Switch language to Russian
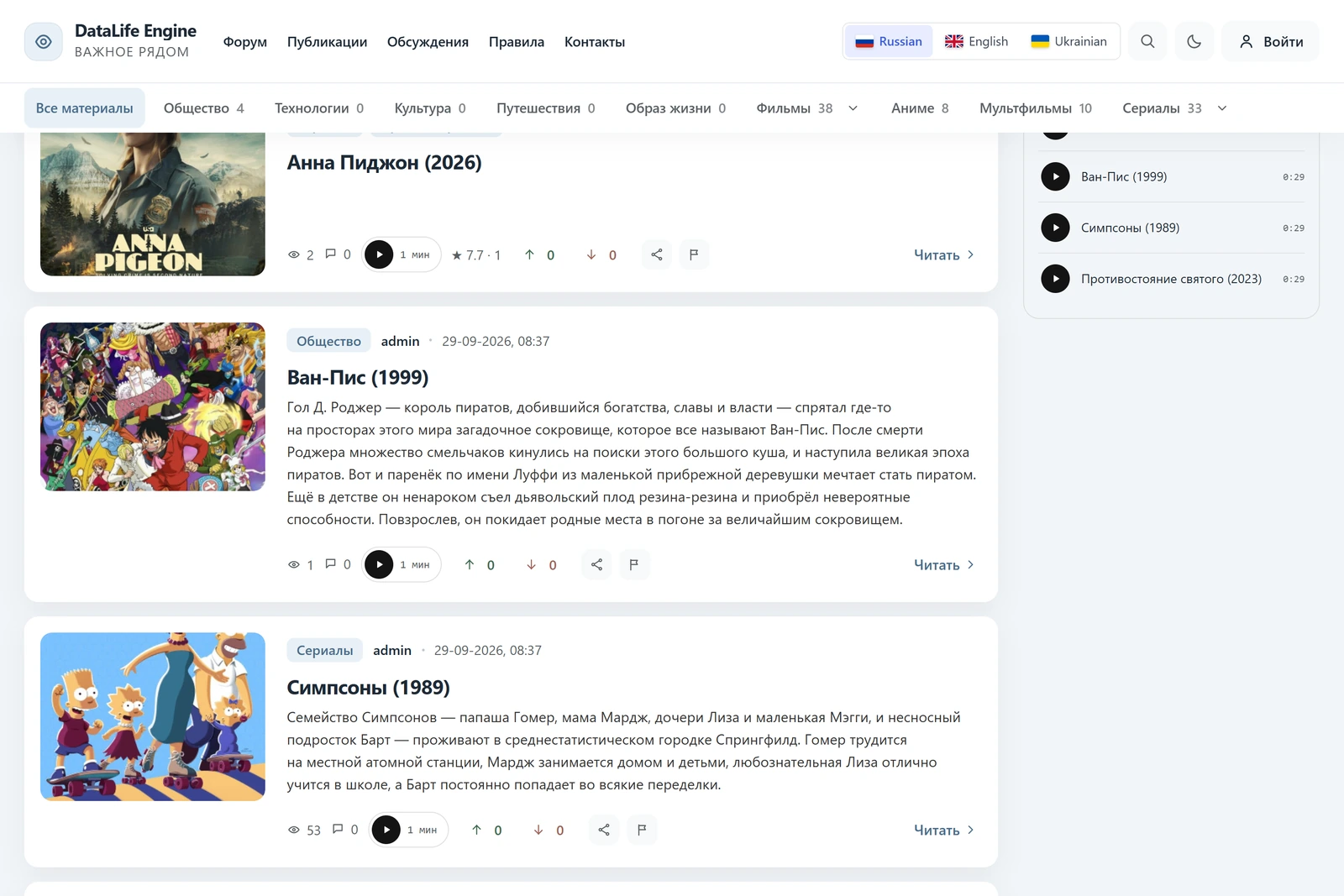The image size is (1344, 896). click(889, 41)
